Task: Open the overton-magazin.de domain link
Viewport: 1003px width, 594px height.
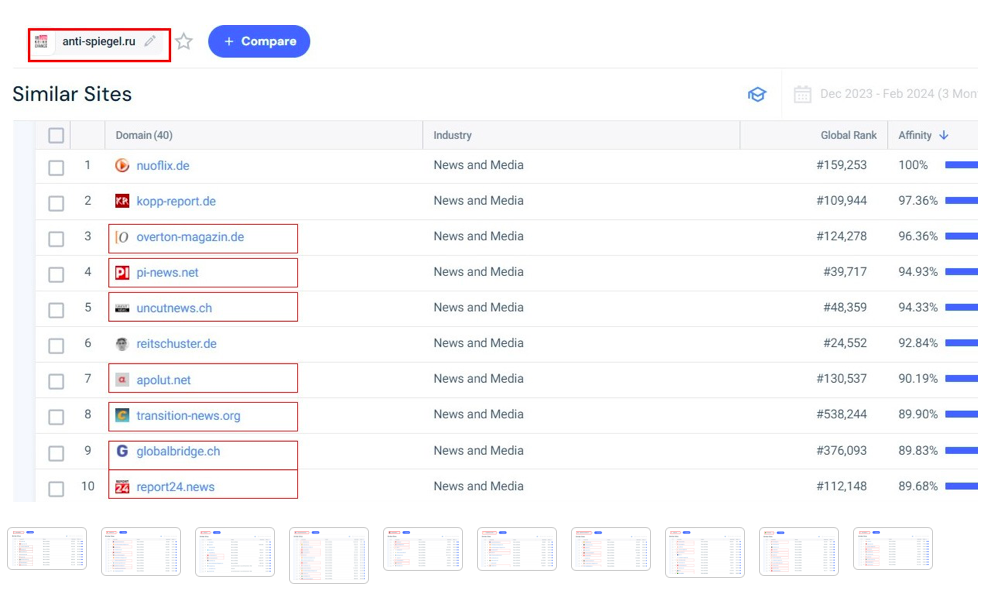Action: click(190, 237)
